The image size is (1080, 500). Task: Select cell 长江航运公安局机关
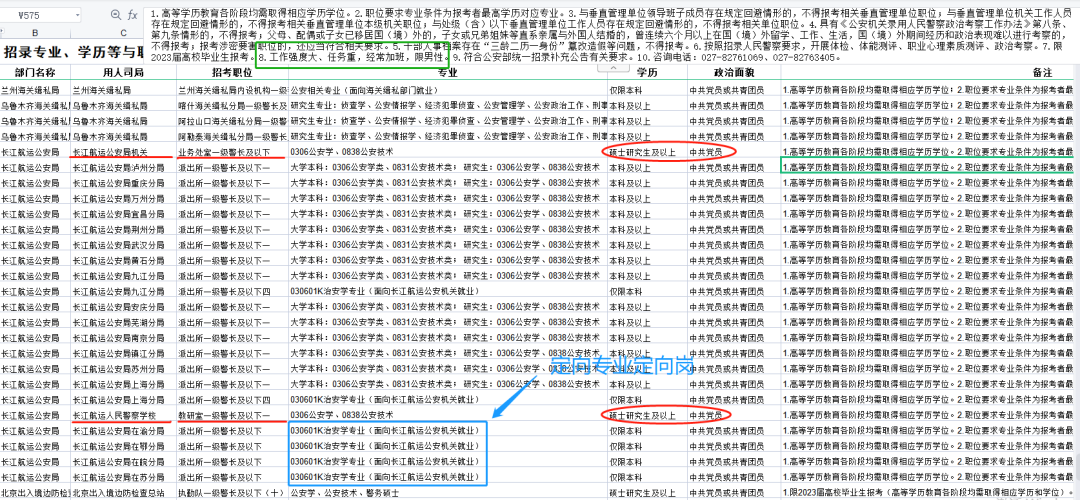[x=123, y=152]
